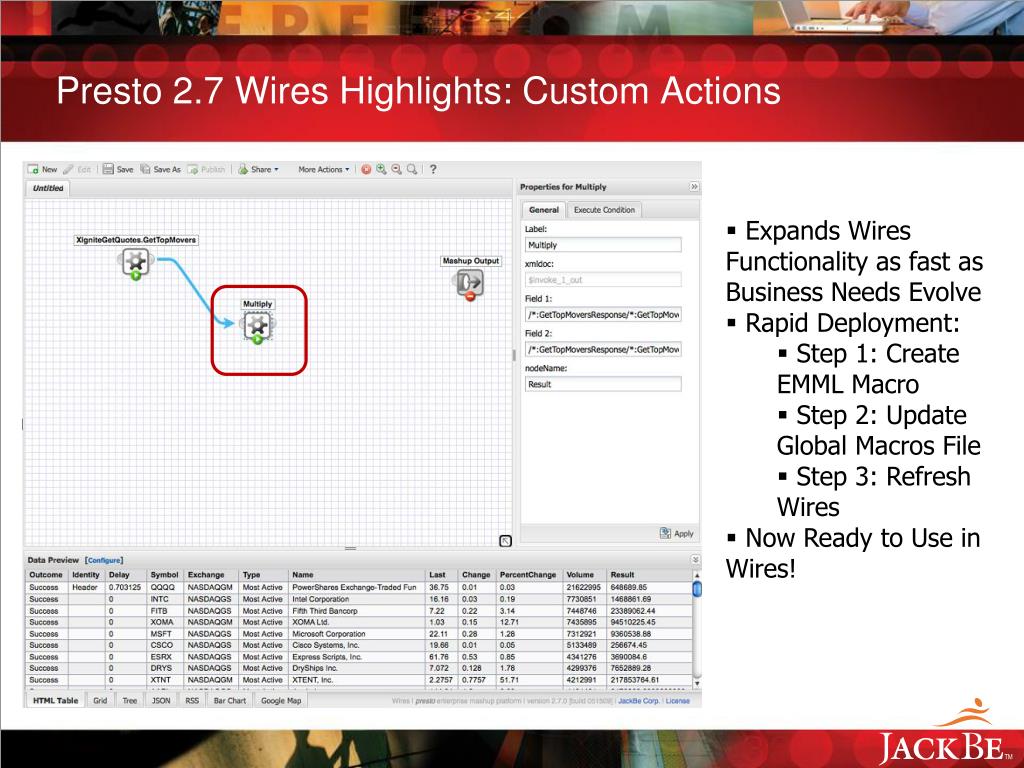
Task: Click the reset zoom magnifier icon
Action: point(412,169)
